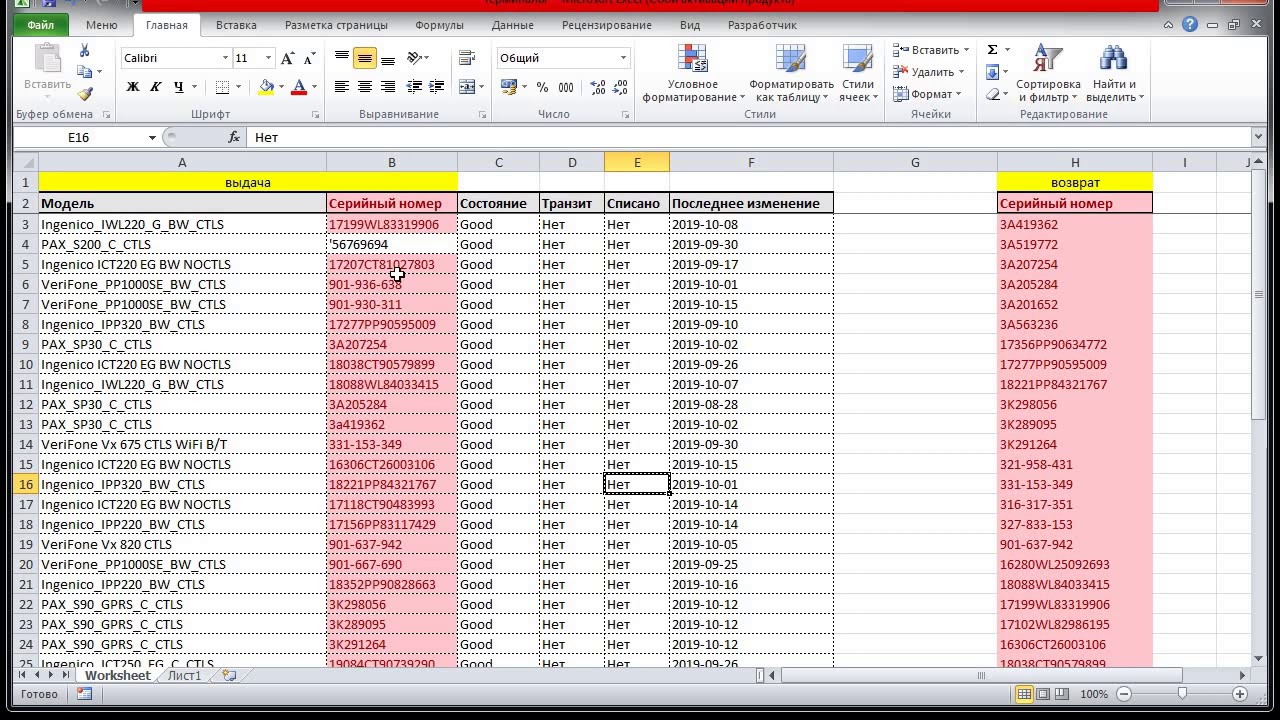Image resolution: width=1280 pixels, height=720 pixels.
Task: Click the font color red A icon
Action: point(298,87)
